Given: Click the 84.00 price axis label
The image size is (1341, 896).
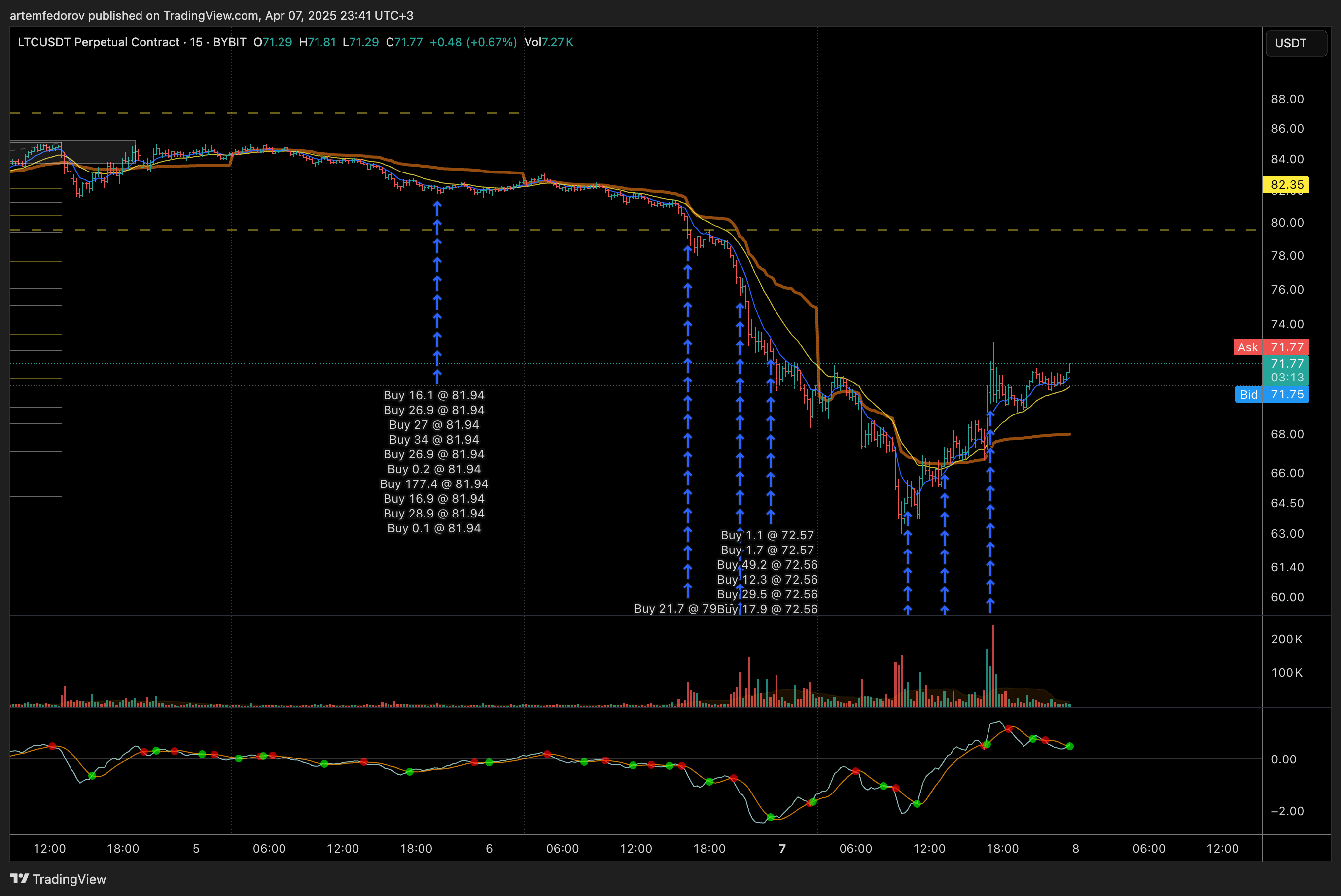Looking at the screenshot, I should click(1287, 159).
